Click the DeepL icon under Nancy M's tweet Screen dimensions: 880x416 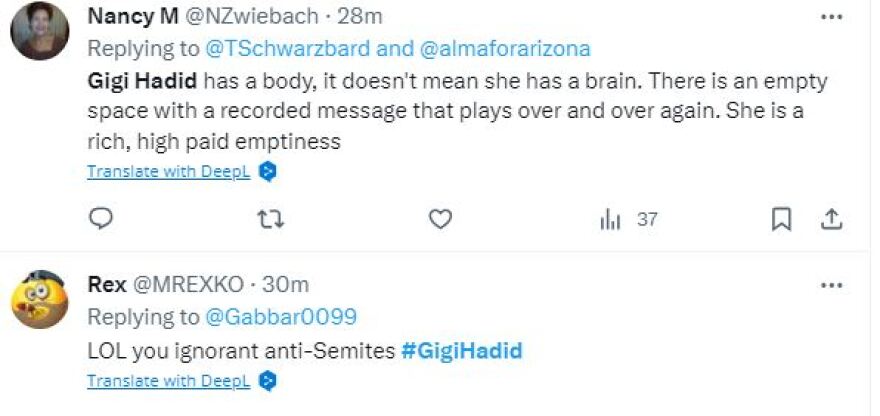[x=267, y=171]
